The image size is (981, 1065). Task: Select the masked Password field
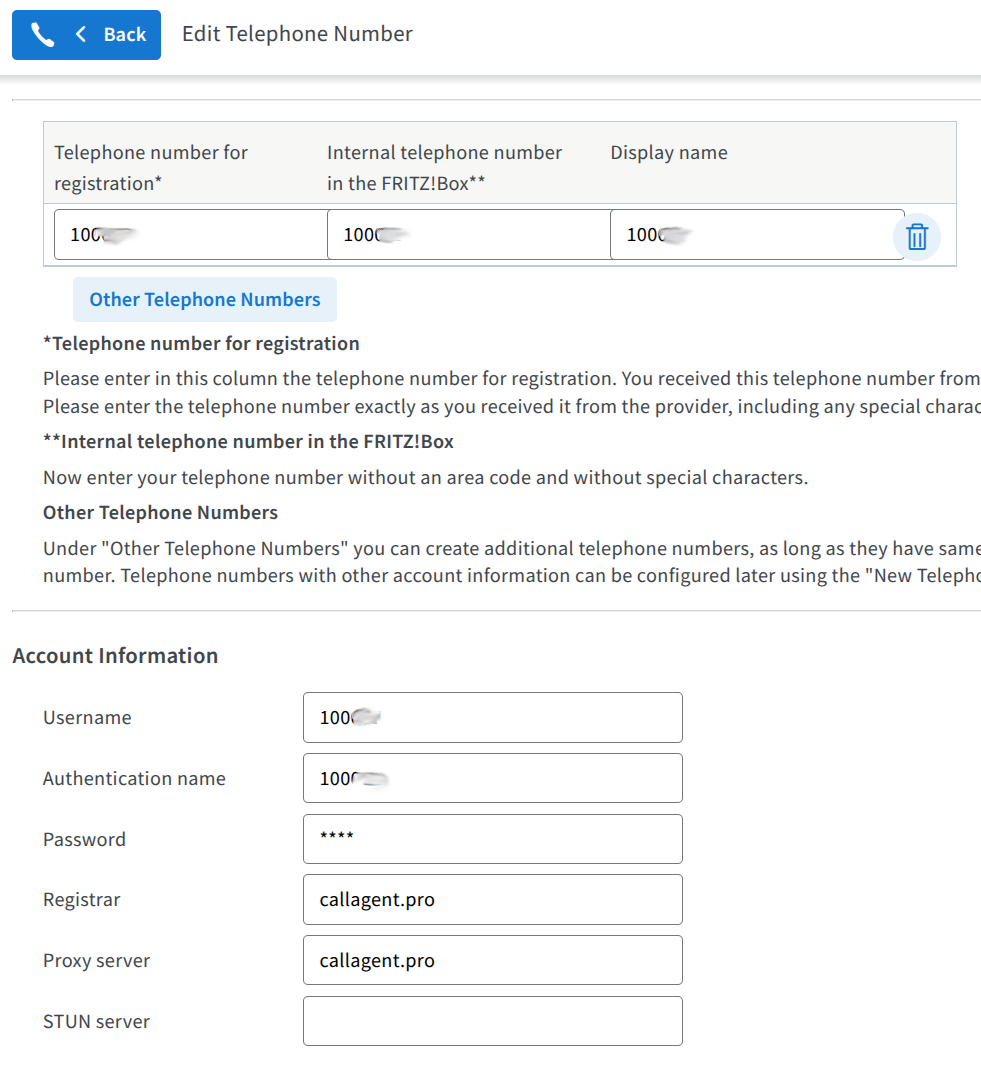pyautogui.click(x=492, y=839)
